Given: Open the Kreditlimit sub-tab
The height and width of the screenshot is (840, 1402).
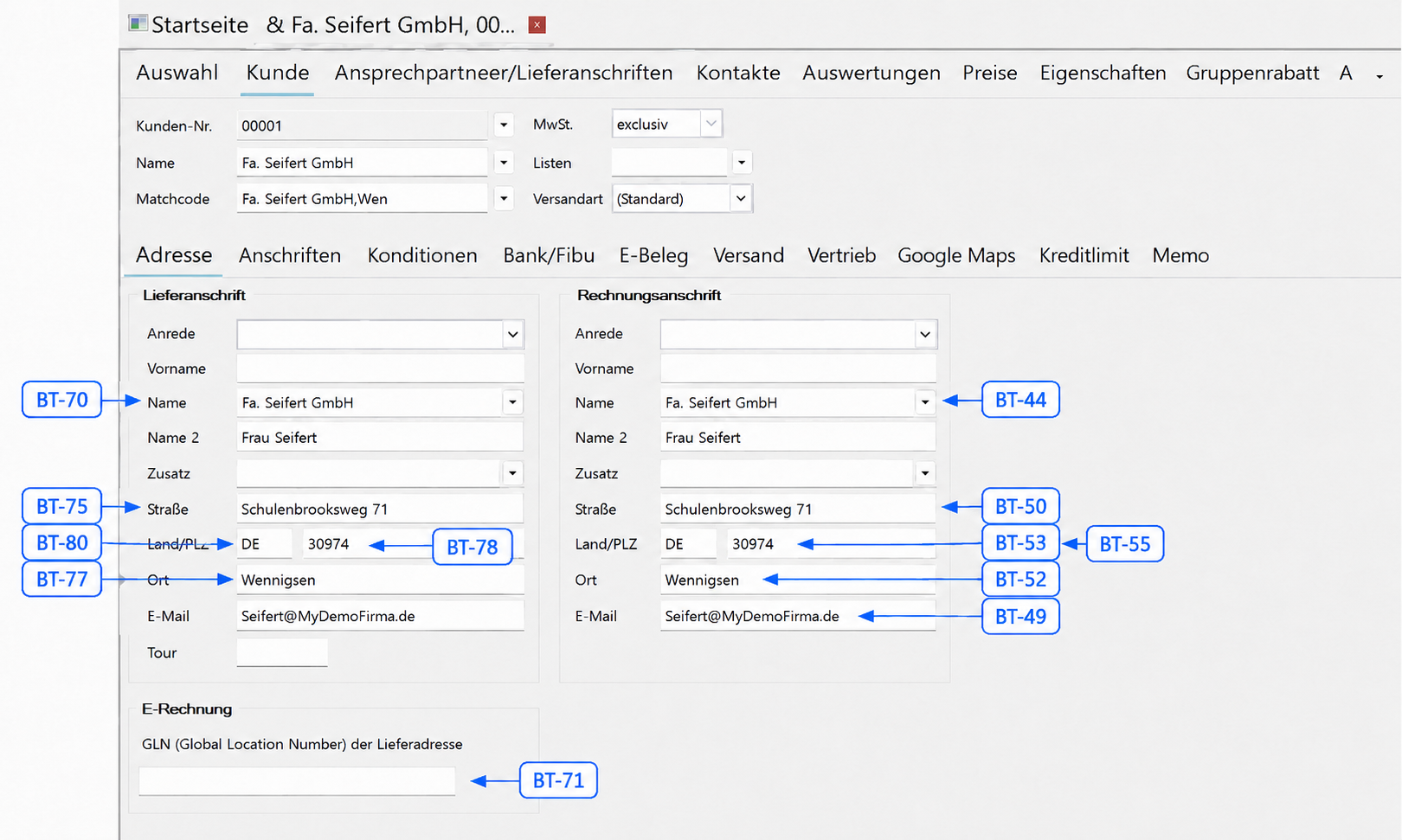Looking at the screenshot, I should (x=1084, y=255).
